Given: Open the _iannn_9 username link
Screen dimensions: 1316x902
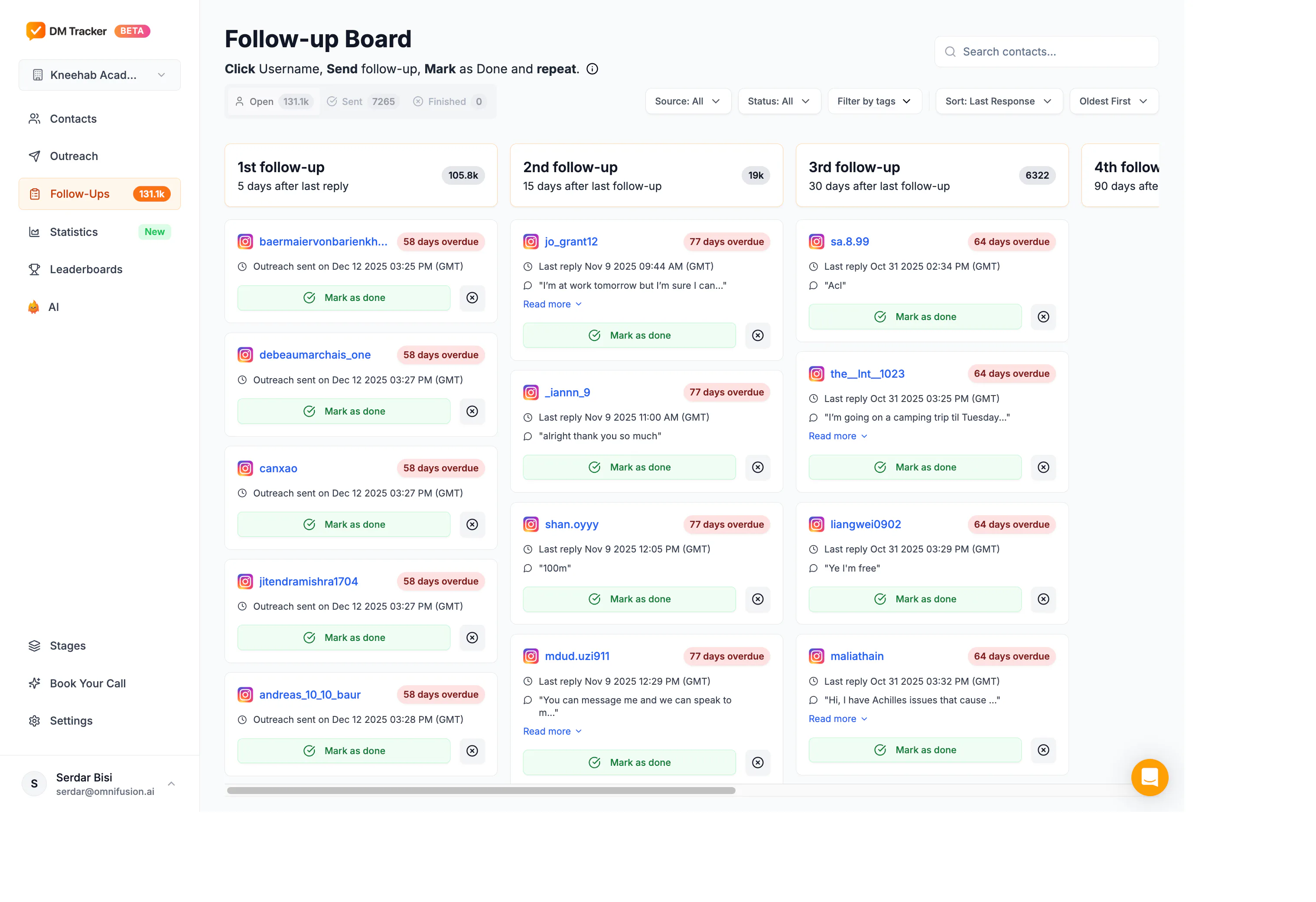Looking at the screenshot, I should click(x=567, y=392).
